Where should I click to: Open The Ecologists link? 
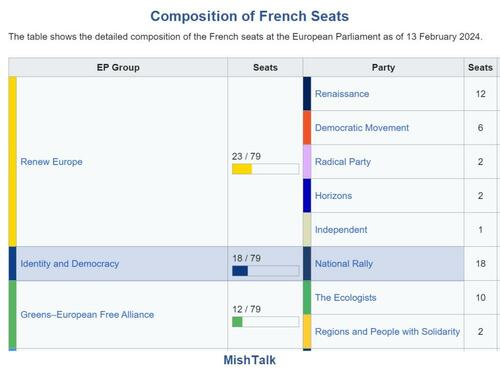[x=345, y=298]
